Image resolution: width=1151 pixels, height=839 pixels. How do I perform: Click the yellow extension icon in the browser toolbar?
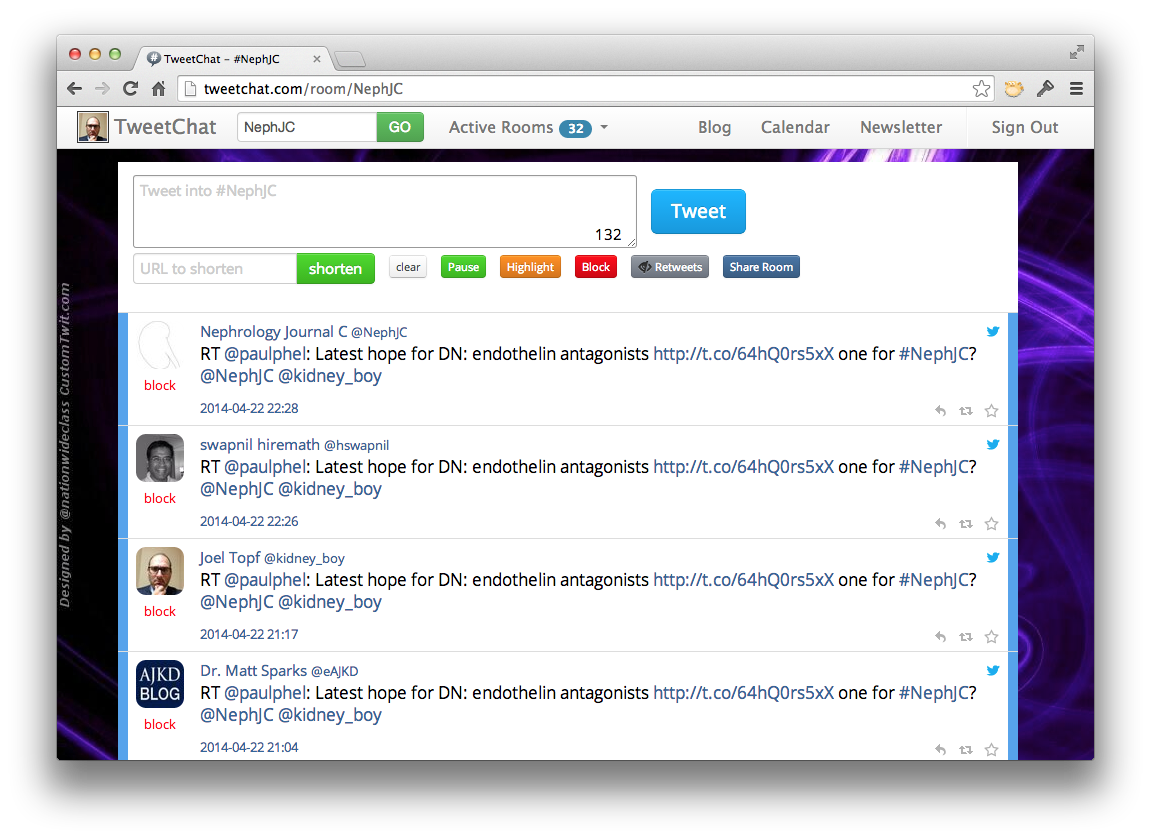(1014, 89)
